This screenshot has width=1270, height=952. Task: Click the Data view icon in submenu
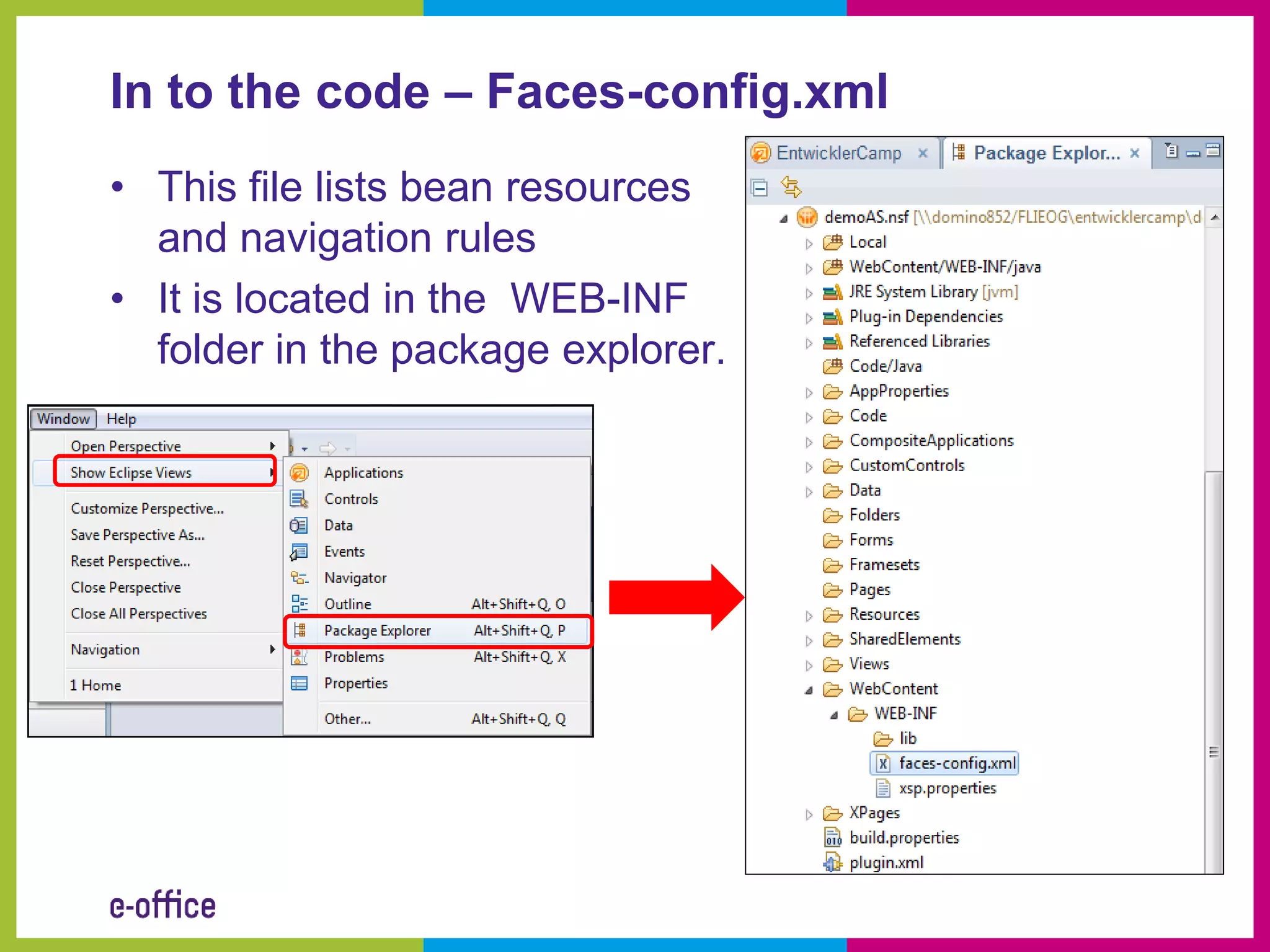tap(299, 526)
